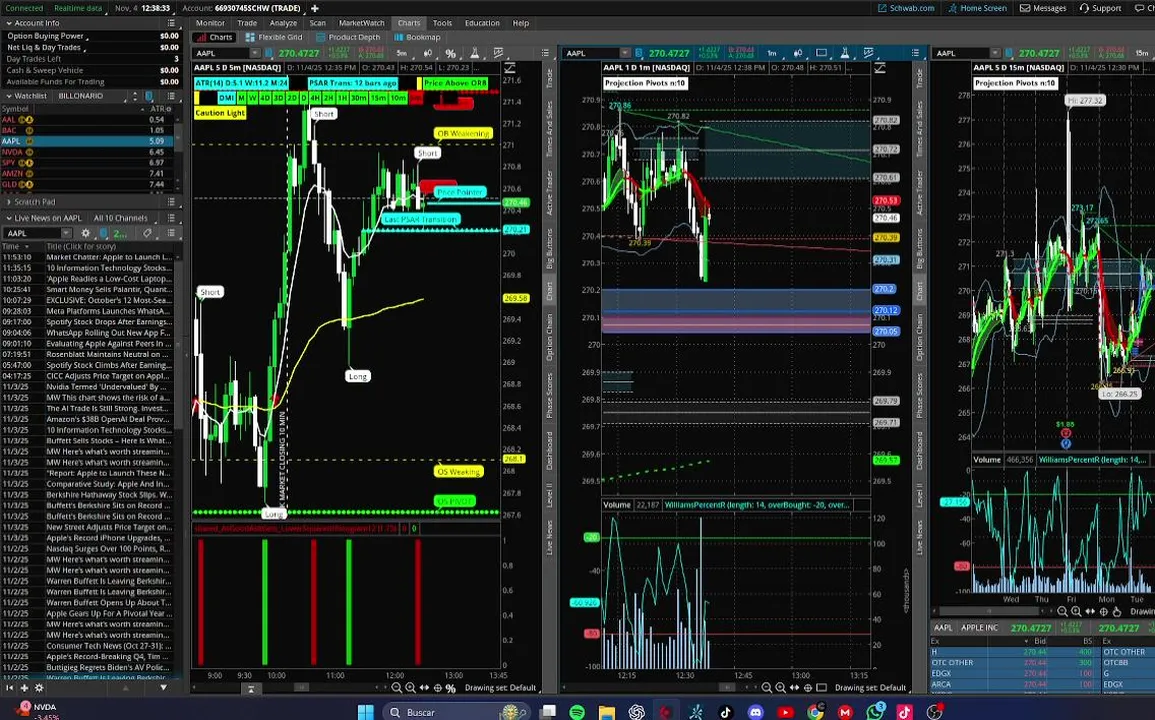Open the Watchlist panel menu icon
Viewport: 1155px width, 720px height.
[x=171, y=96]
